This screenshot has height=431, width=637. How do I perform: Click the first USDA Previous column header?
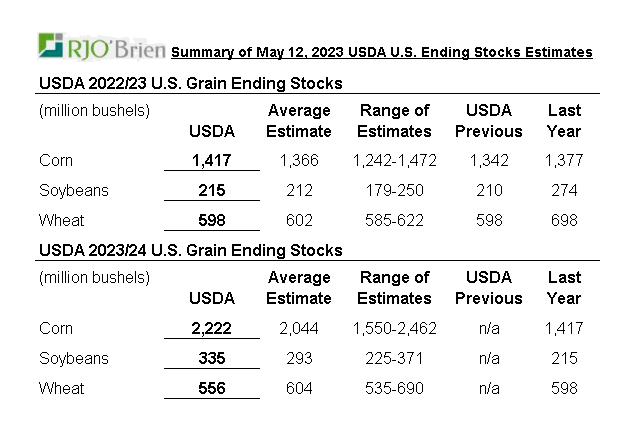[488, 120]
